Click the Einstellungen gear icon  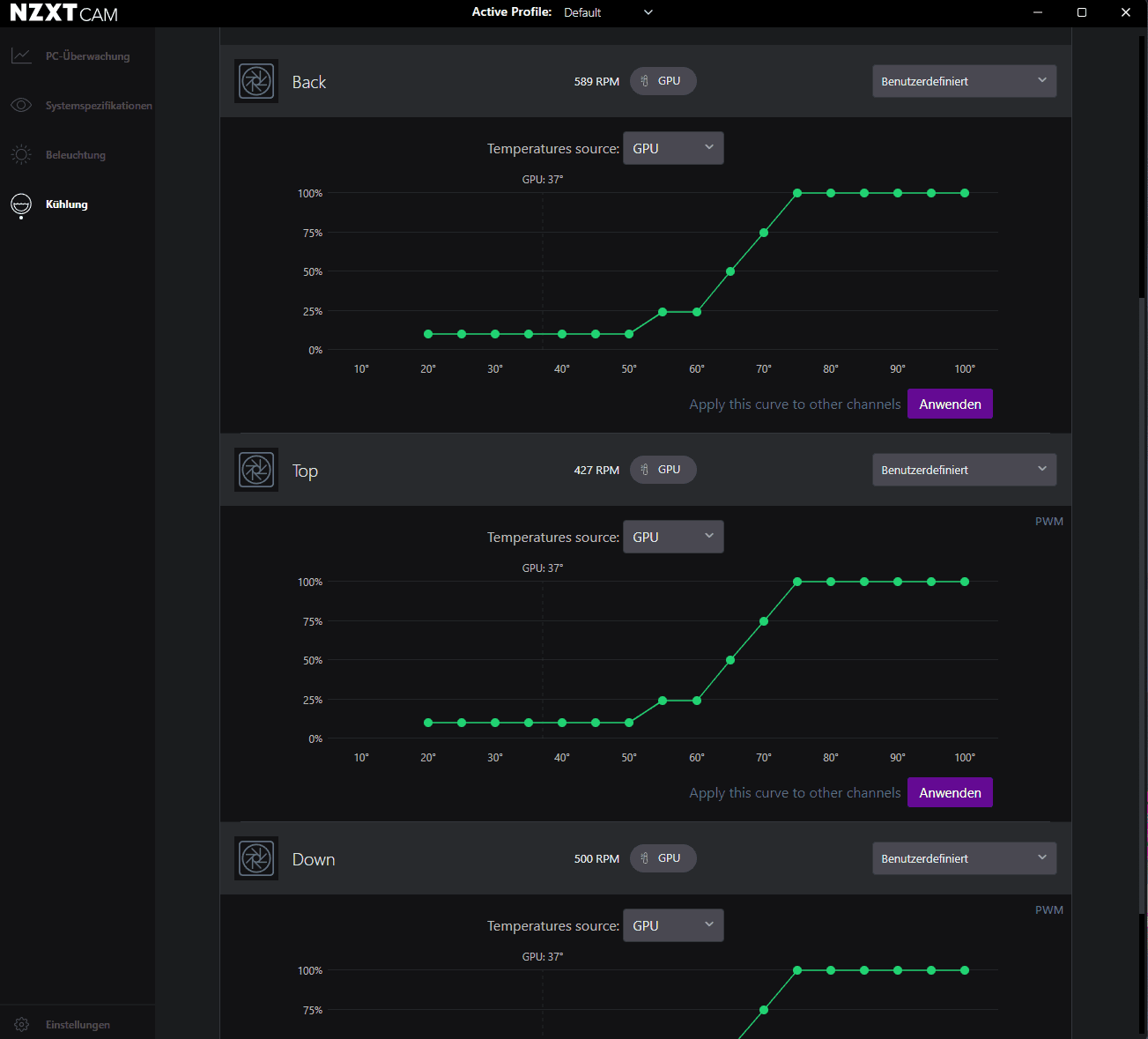[22, 1025]
